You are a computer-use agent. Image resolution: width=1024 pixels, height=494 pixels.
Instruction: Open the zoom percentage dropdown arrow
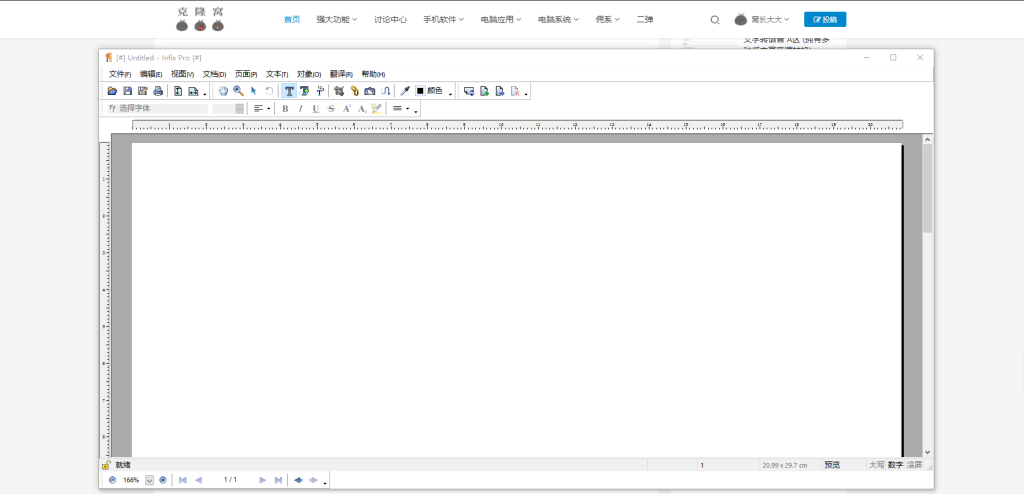click(149, 480)
